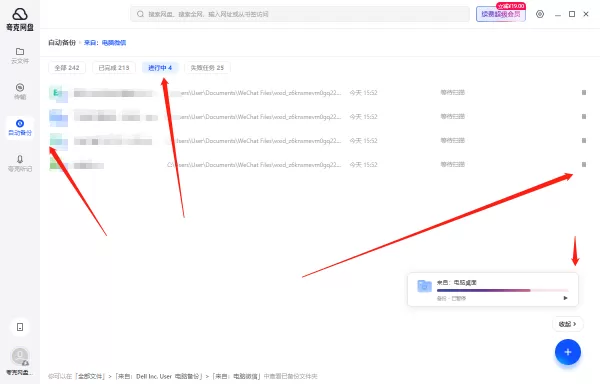This screenshot has width=600, height=384.
Task: Click the search magnifier icon
Action: click(140, 14)
